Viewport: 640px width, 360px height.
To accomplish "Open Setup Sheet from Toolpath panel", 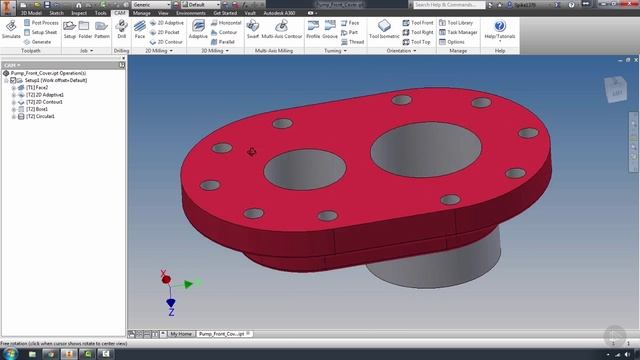I will [40, 32].
